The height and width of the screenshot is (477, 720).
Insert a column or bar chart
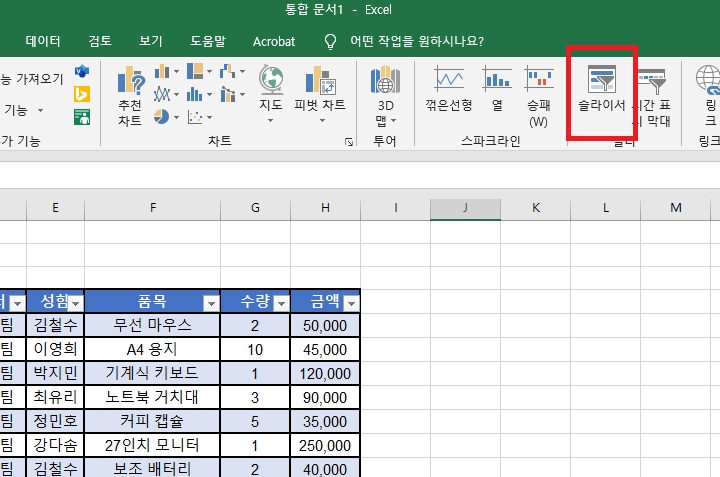tap(162, 72)
